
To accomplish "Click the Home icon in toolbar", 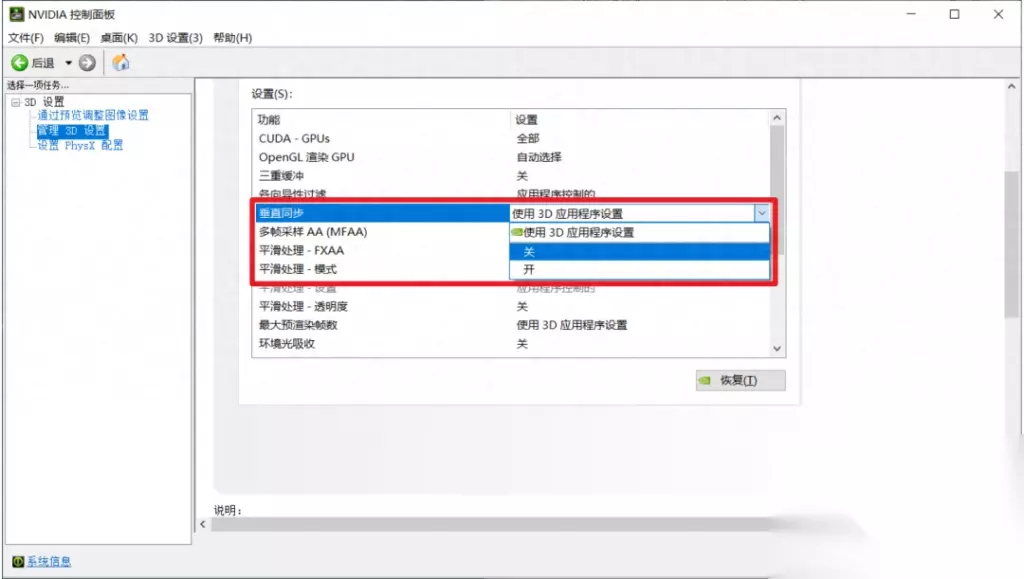I will (x=121, y=63).
